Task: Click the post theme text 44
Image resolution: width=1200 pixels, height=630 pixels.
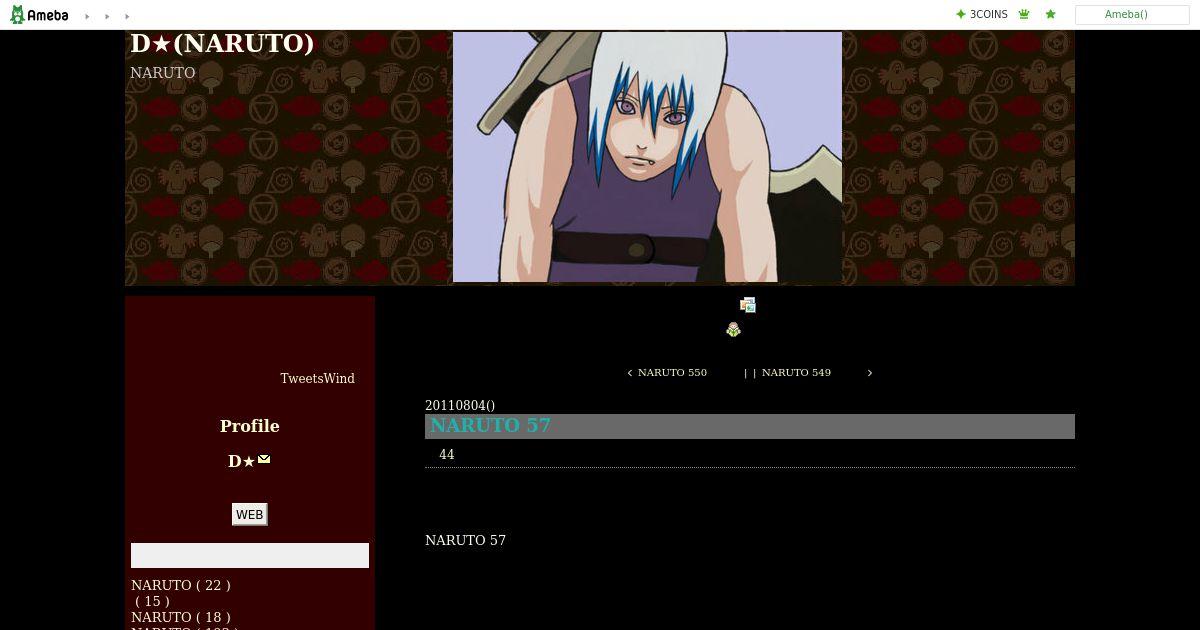Action: pyautogui.click(x=447, y=455)
